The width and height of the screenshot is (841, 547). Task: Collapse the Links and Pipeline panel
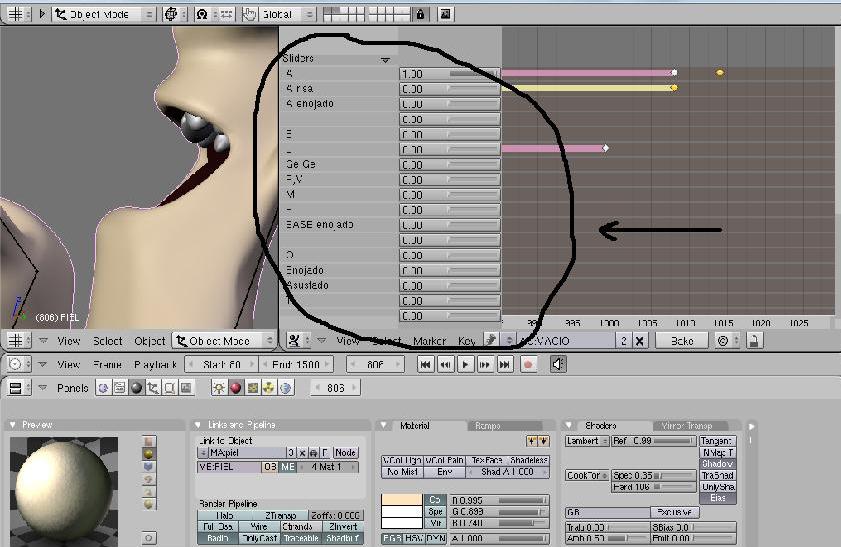(x=198, y=425)
